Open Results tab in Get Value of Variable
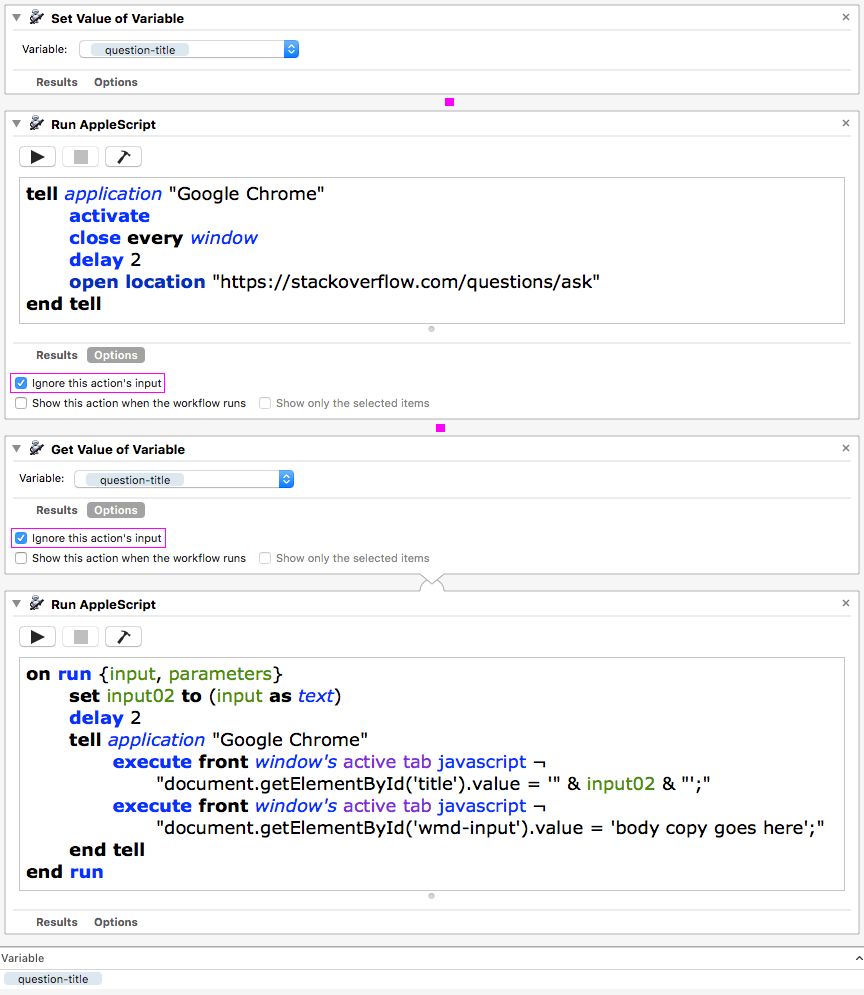Image resolution: width=864 pixels, height=995 pixels. click(56, 510)
